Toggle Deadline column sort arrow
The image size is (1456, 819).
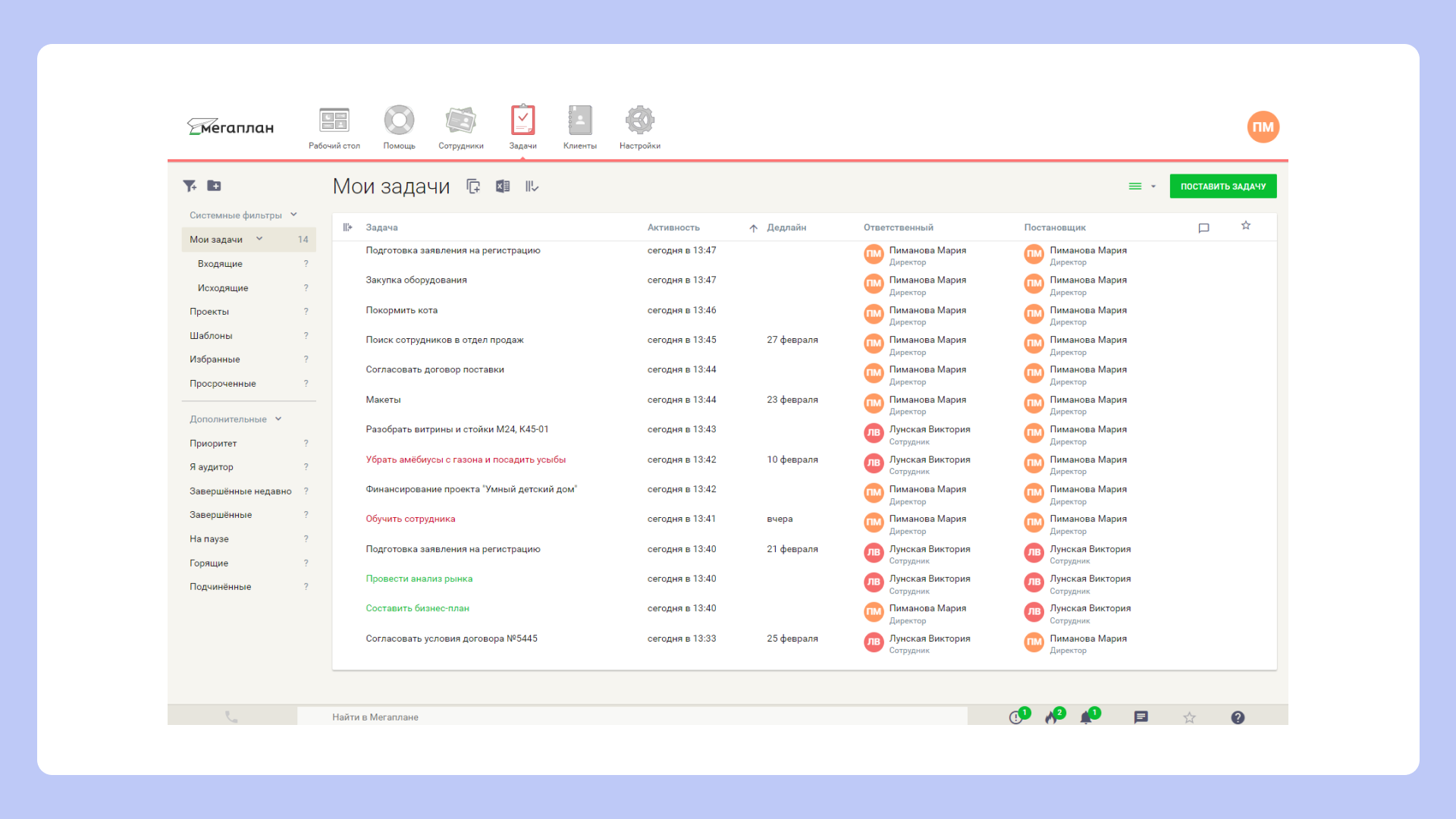pyautogui.click(x=753, y=228)
